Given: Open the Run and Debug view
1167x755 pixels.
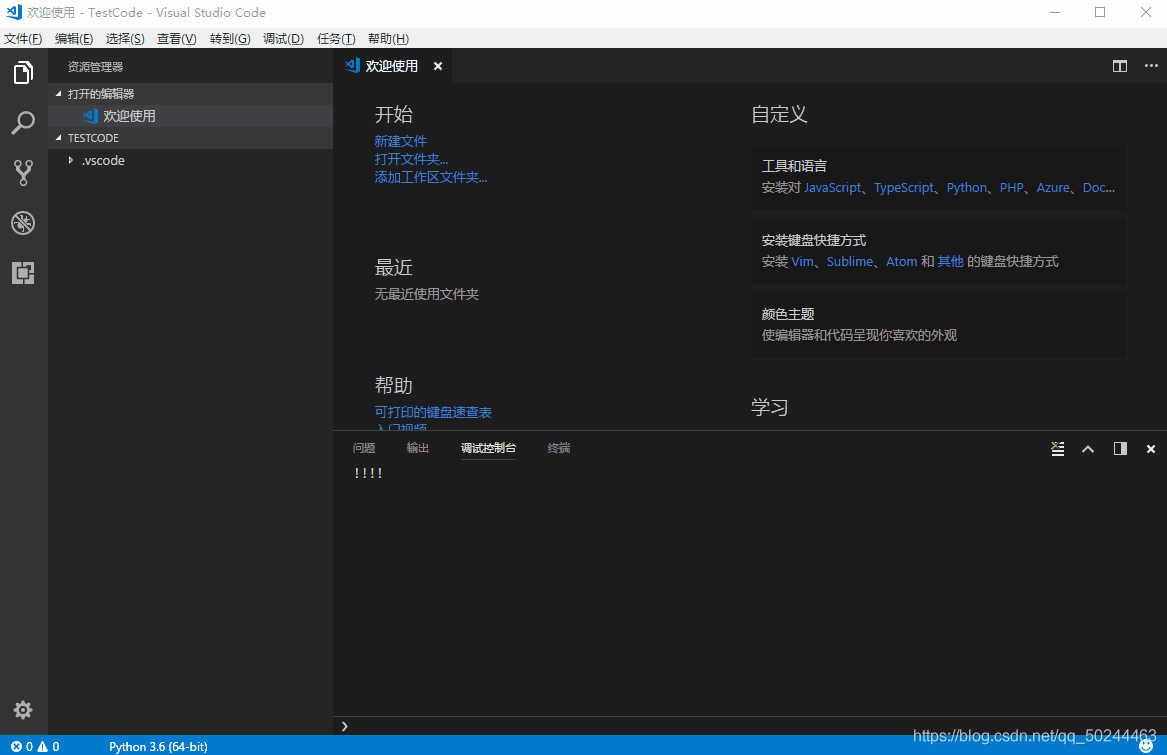Looking at the screenshot, I should click(x=23, y=222).
